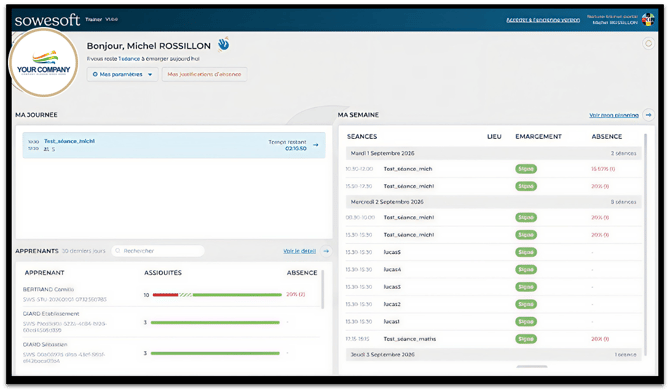Image resolution: width=670 pixels, height=392 pixels.
Task: Click the ABSENCE header in Ma Semaine
Action: (x=606, y=137)
